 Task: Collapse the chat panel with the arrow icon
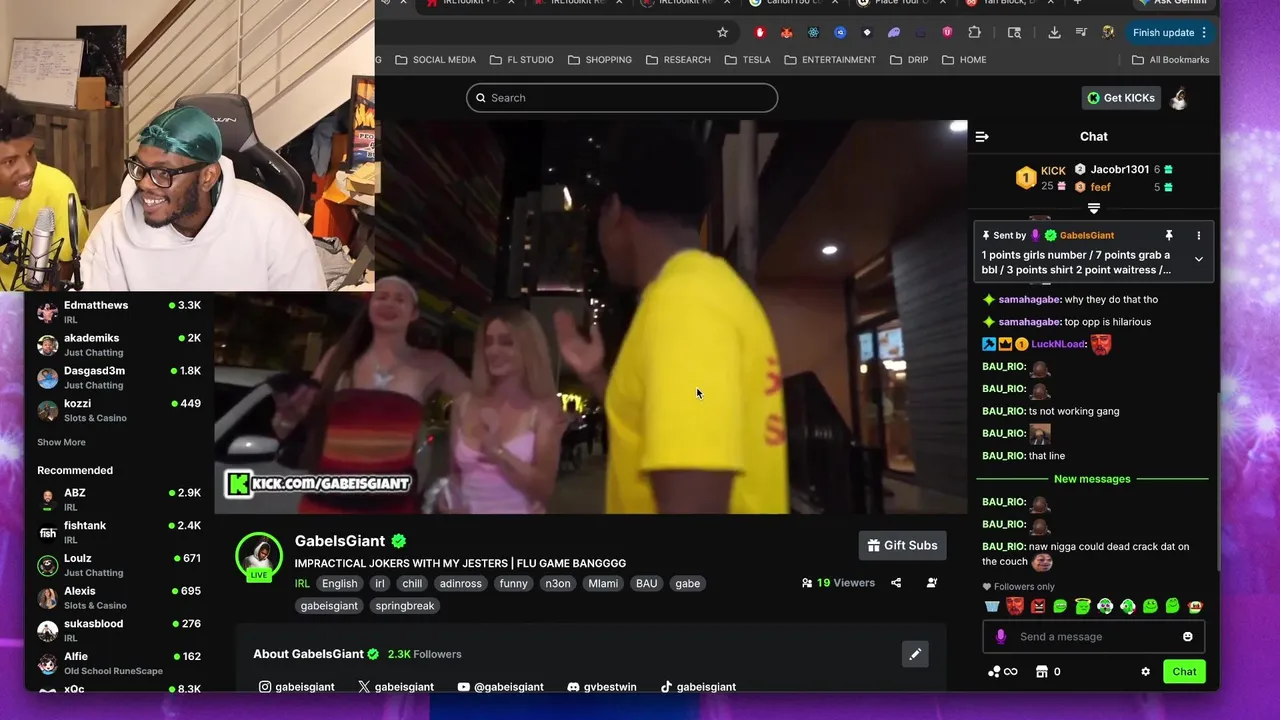pos(982,136)
